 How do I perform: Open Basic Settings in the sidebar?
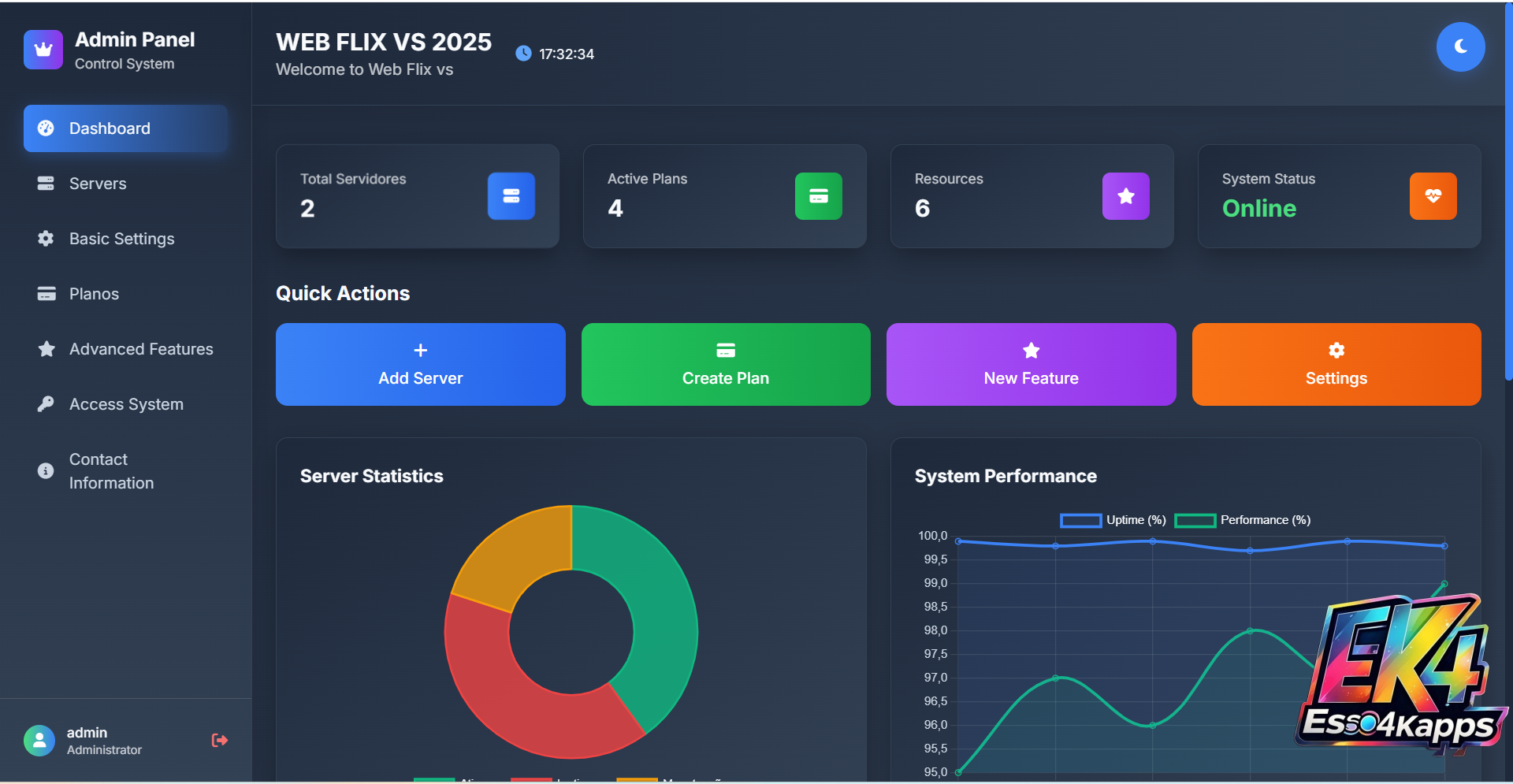click(x=121, y=239)
